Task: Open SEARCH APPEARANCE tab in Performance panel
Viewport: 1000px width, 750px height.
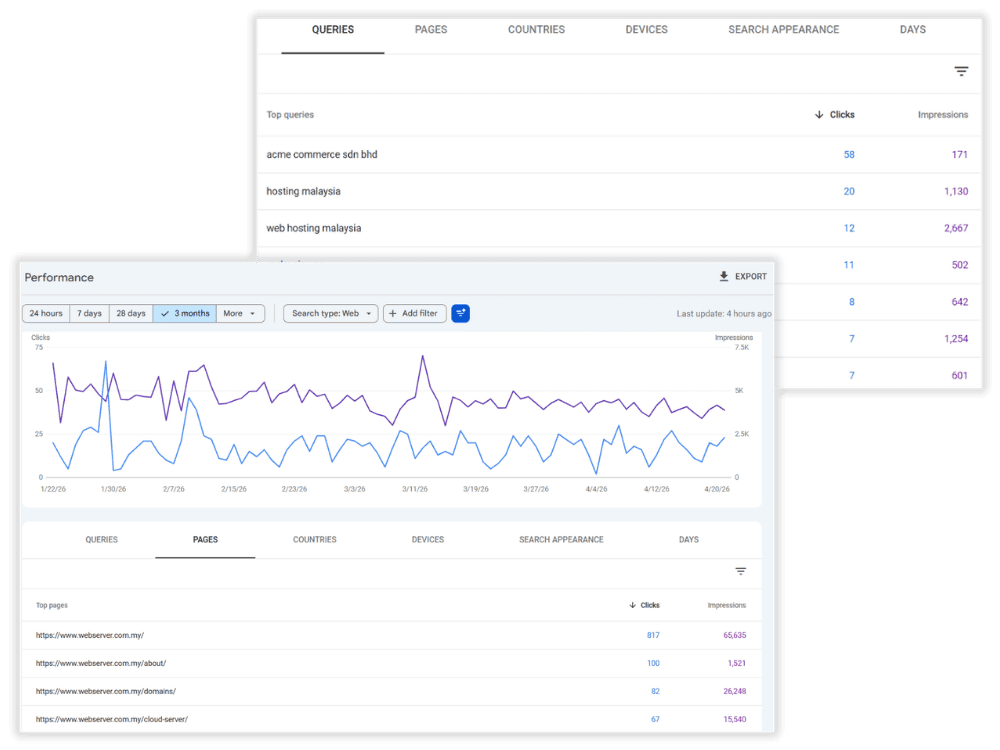Action: (561, 540)
